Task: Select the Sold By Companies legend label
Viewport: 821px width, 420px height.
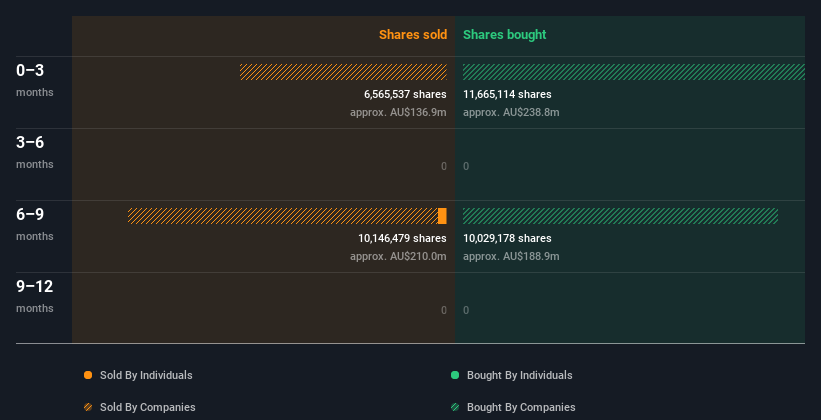Action: click(x=148, y=407)
